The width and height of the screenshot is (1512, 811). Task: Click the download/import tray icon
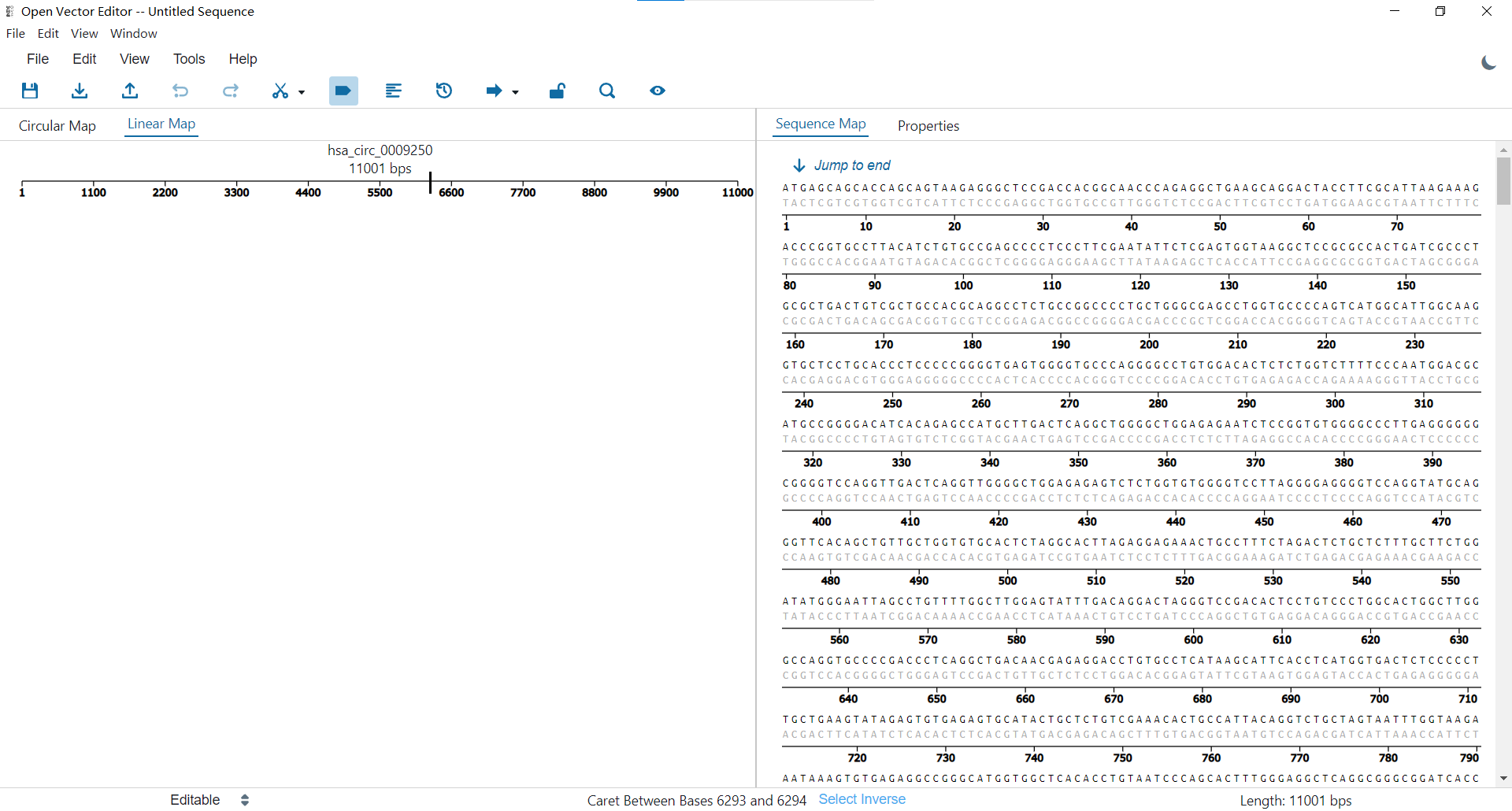point(80,91)
